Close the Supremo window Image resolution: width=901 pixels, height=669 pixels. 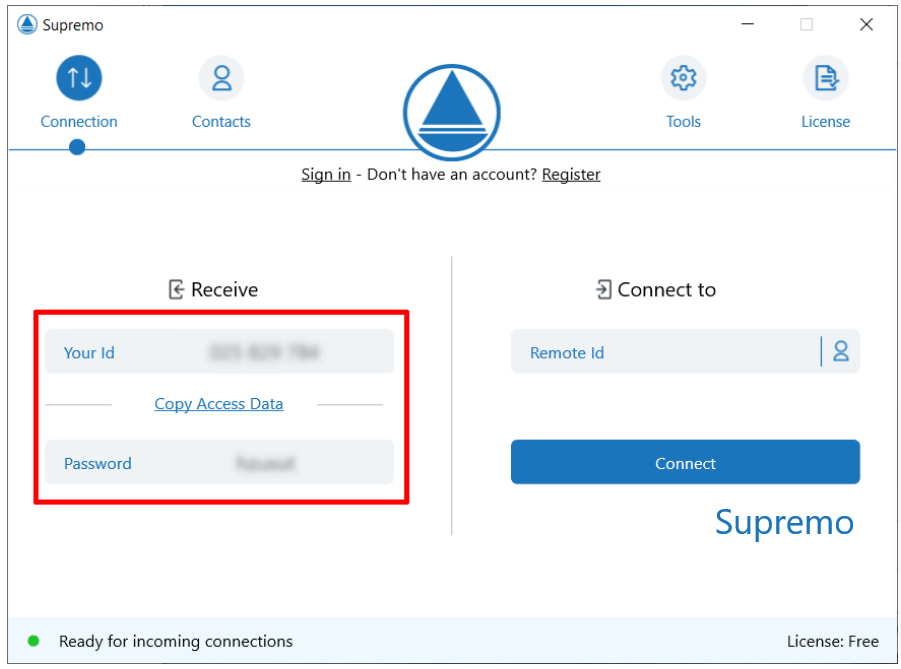(x=867, y=24)
